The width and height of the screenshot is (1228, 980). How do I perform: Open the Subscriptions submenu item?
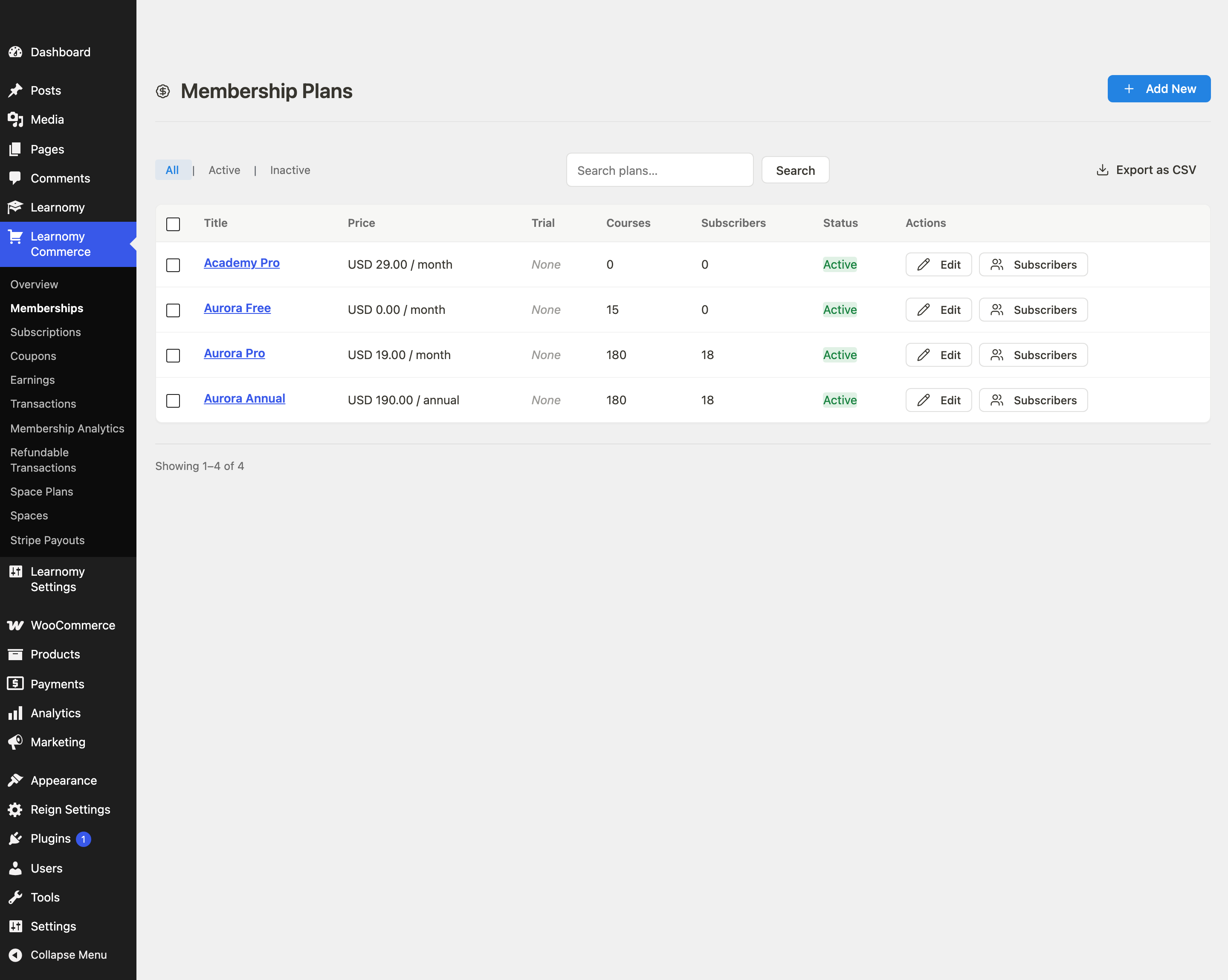46,332
